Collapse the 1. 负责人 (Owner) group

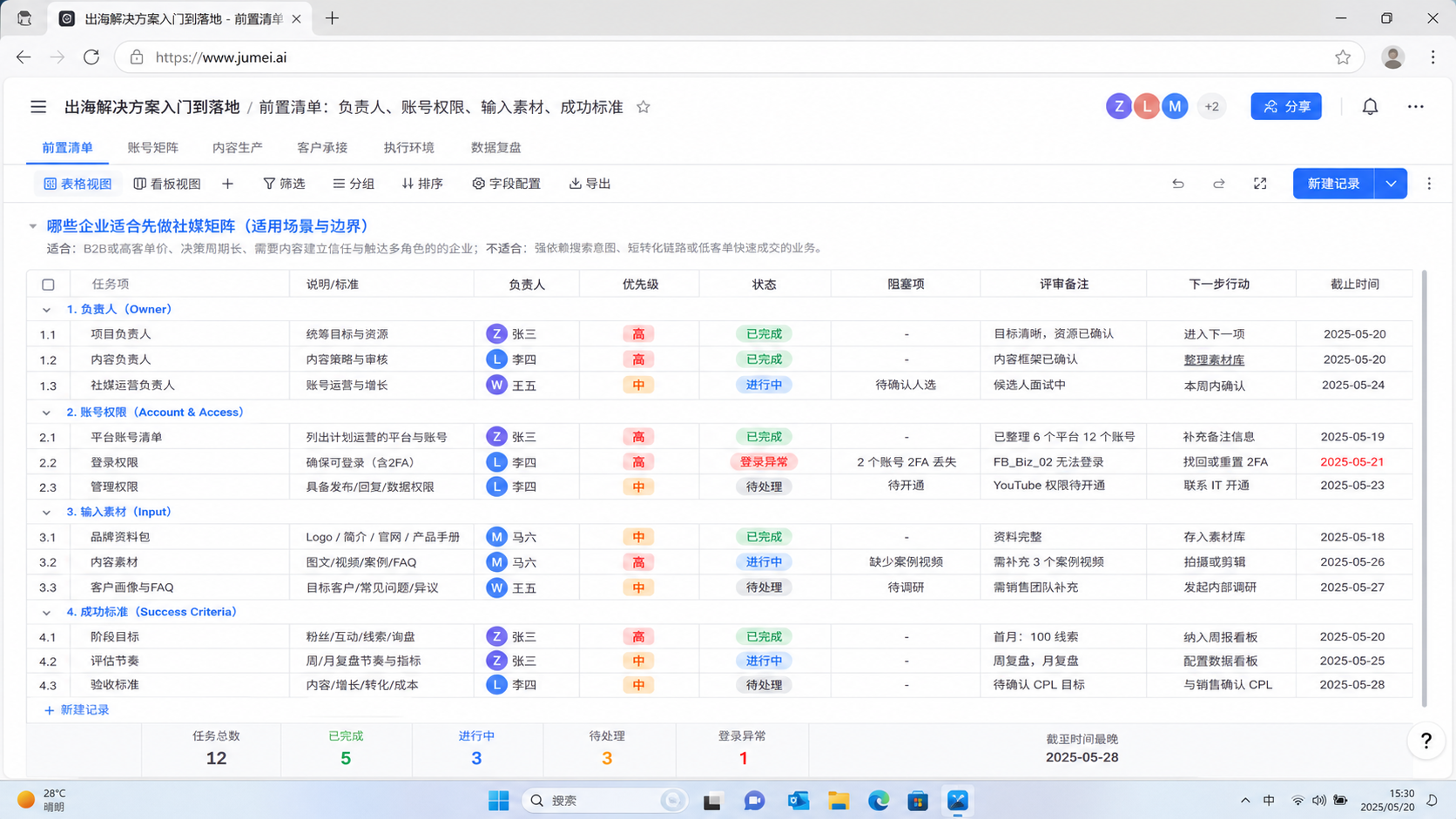(x=46, y=310)
